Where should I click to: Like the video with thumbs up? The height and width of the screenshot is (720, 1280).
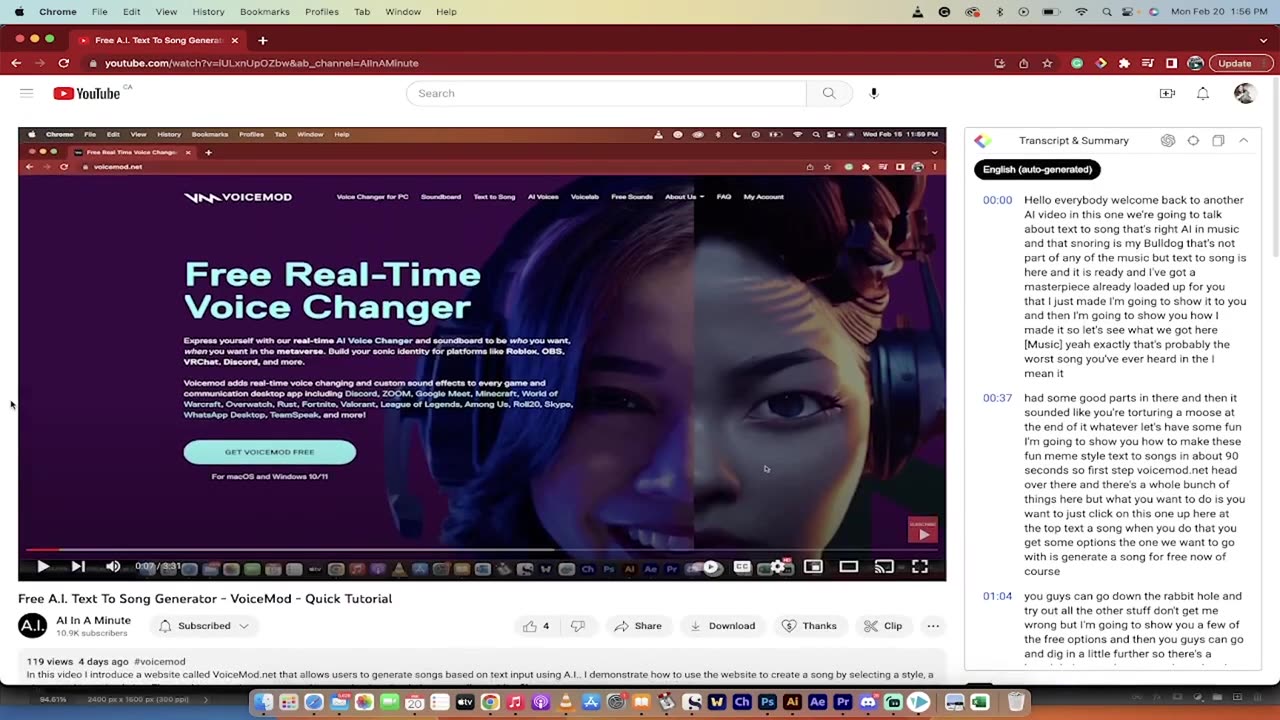[536, 626]
